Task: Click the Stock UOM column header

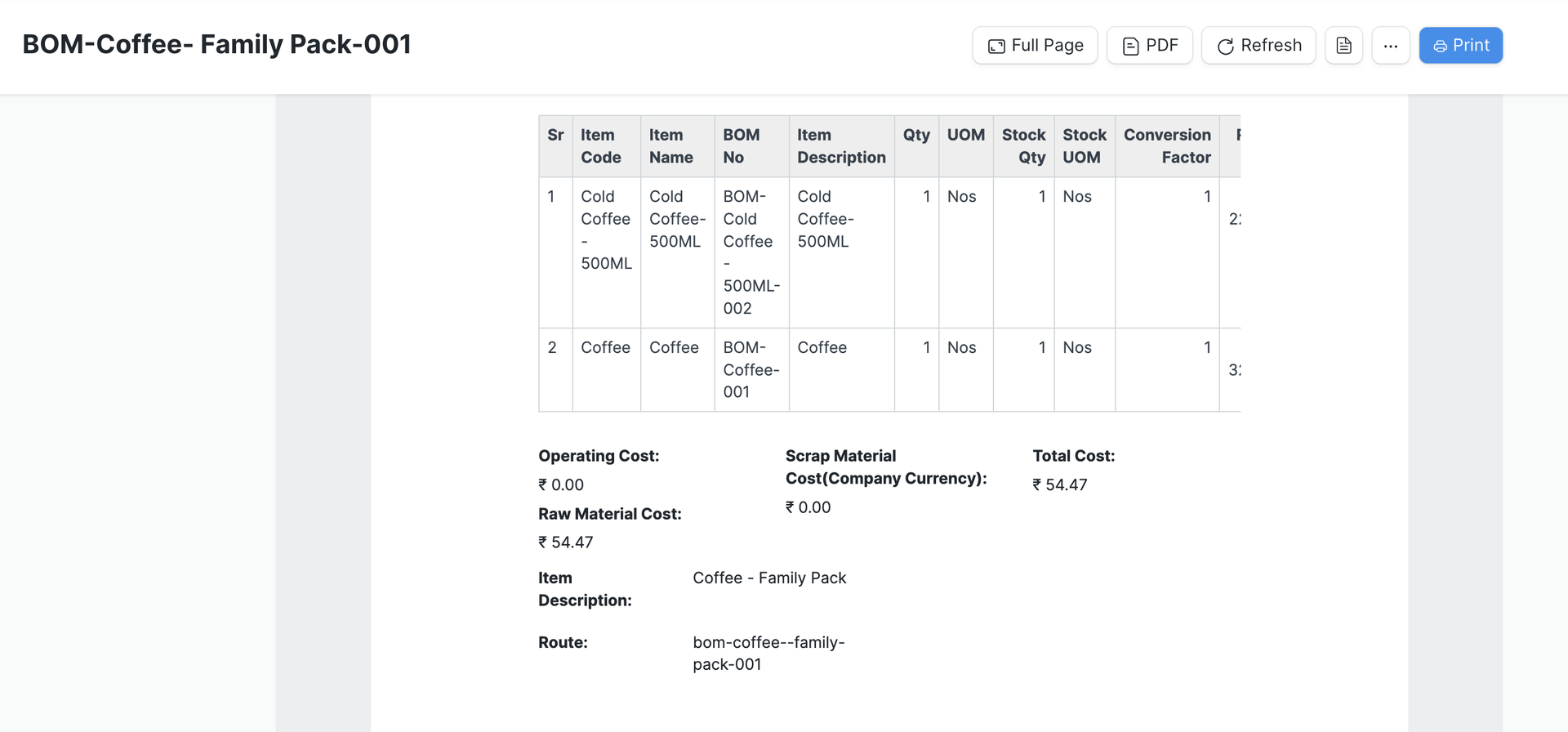Action: (x=1084, y=146)
